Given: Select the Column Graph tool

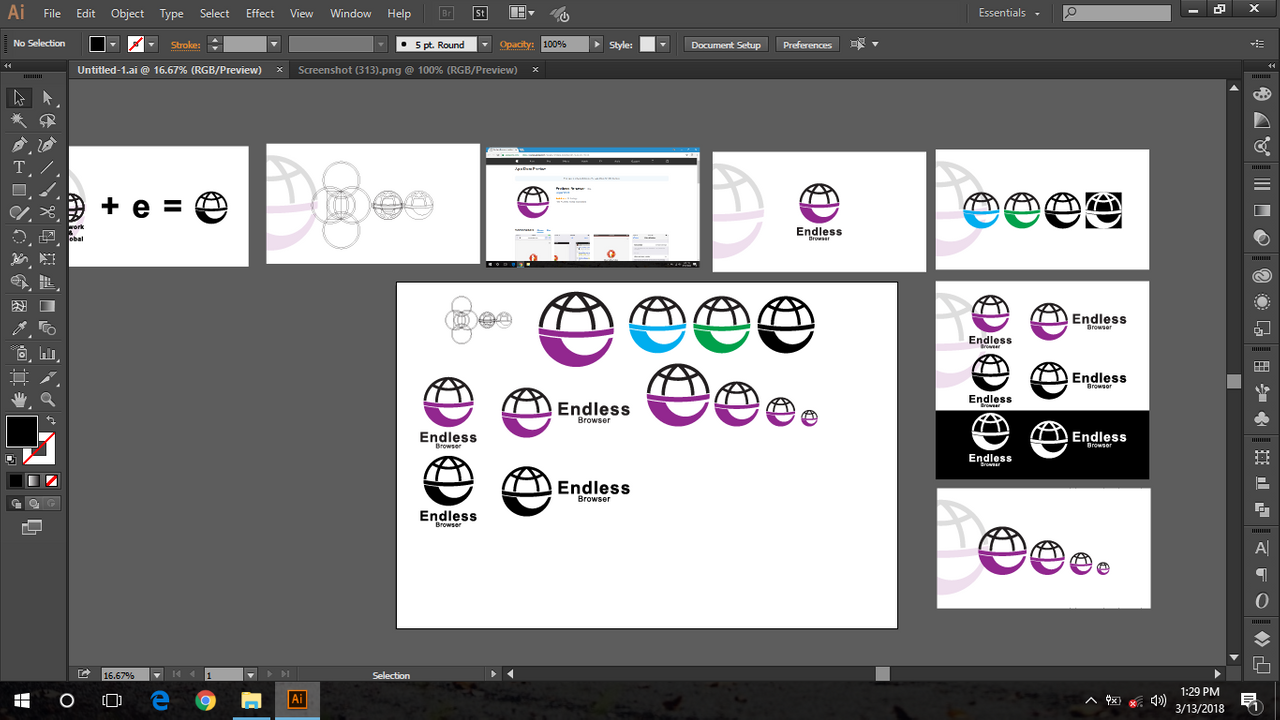Looking at the screenshot, I should tap(47, 353).
